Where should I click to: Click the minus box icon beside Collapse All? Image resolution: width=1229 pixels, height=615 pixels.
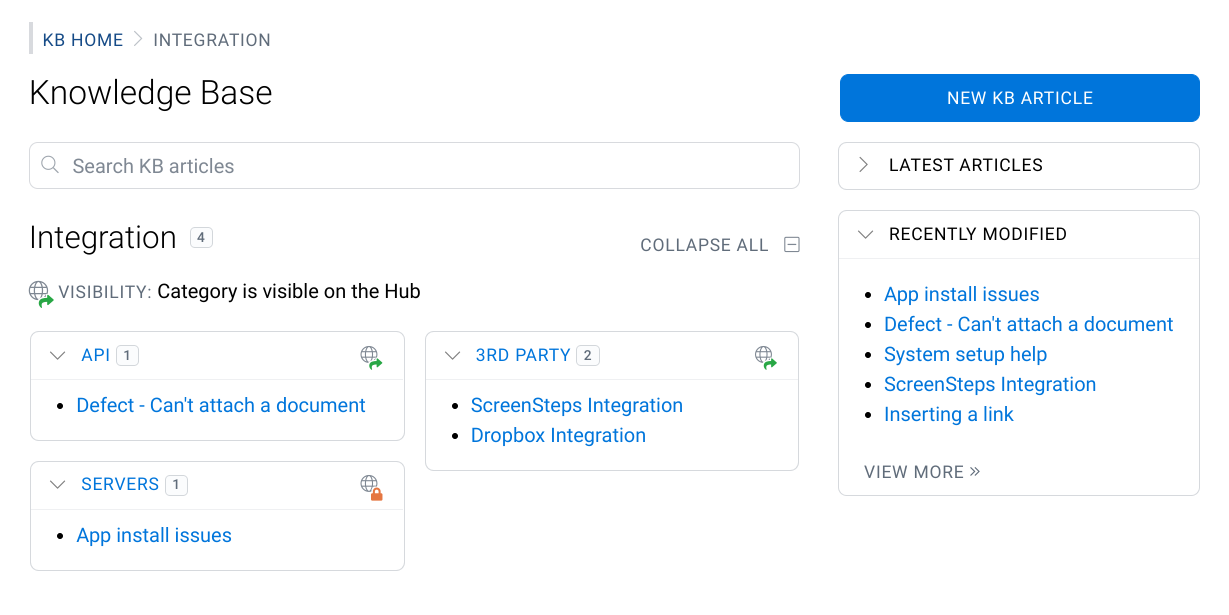[792, 244]
